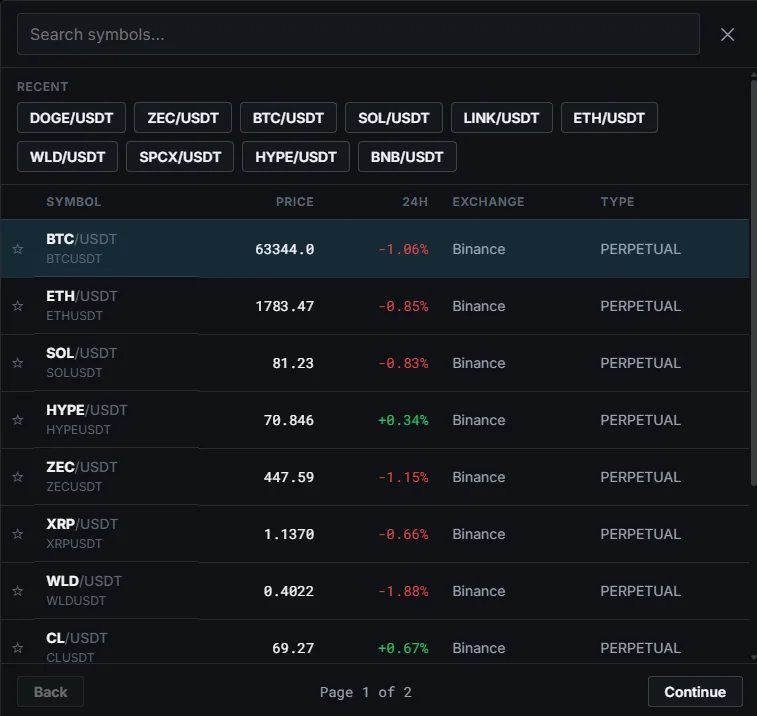
Task: Click the -0.83% change value
Action: coord(403,363)
